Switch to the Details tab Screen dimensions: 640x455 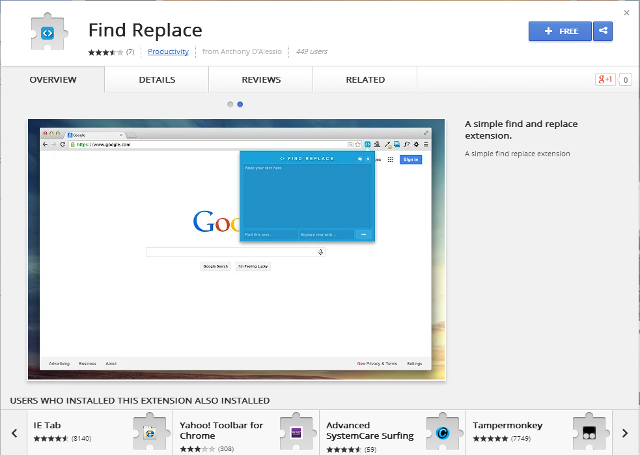(157, 80)
